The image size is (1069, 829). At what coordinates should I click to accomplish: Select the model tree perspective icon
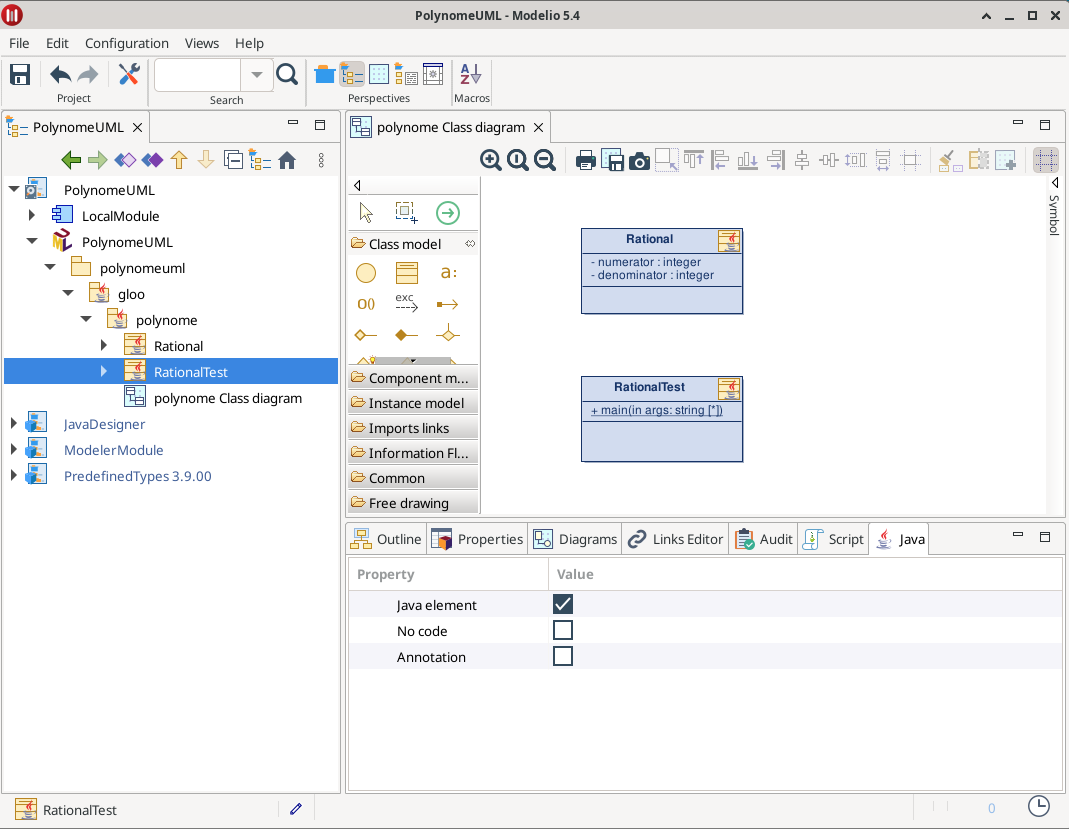(x=352, y=74)
